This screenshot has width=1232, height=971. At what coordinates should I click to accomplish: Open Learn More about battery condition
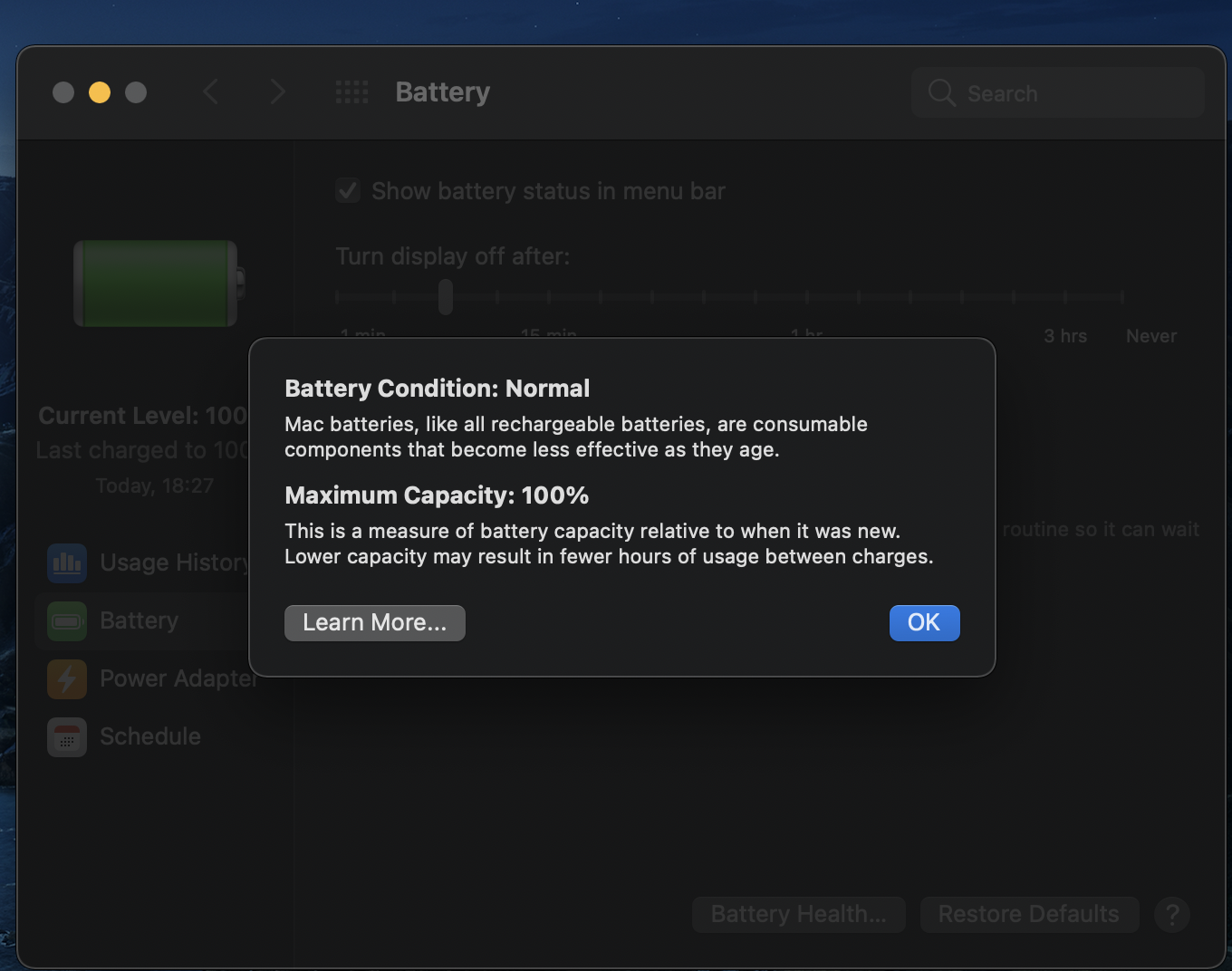[x=374, y=622]
